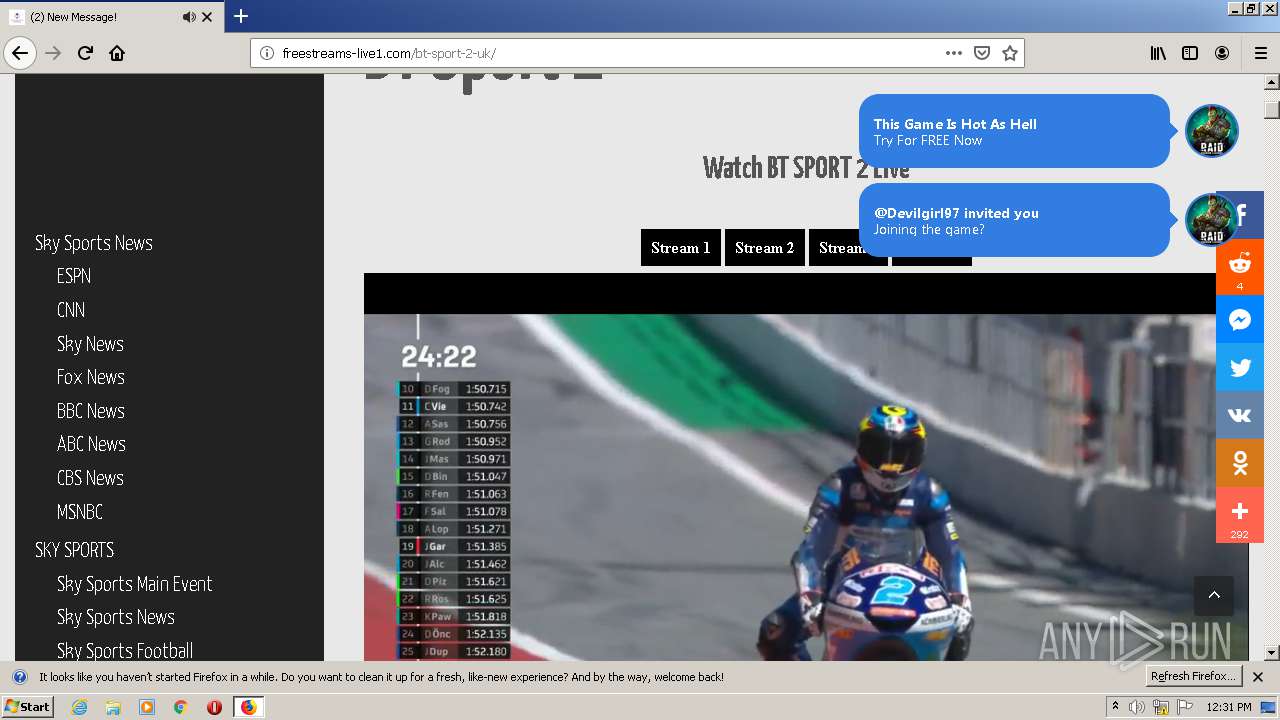Open BBC News channel link
1280x720 pixels.
91,411
